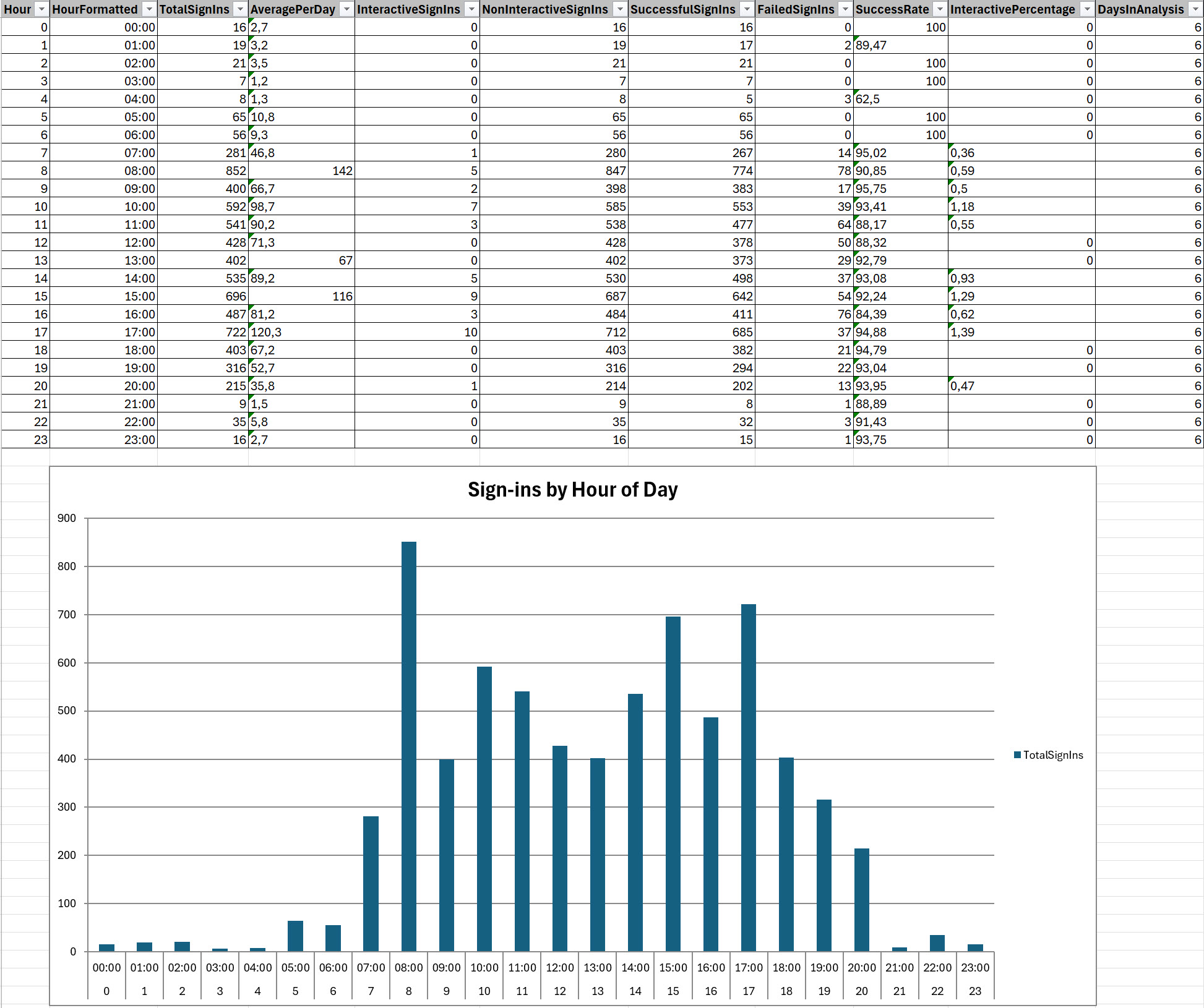Expand the SuccessfulSignIns filter dropdown

click(747, 9)
